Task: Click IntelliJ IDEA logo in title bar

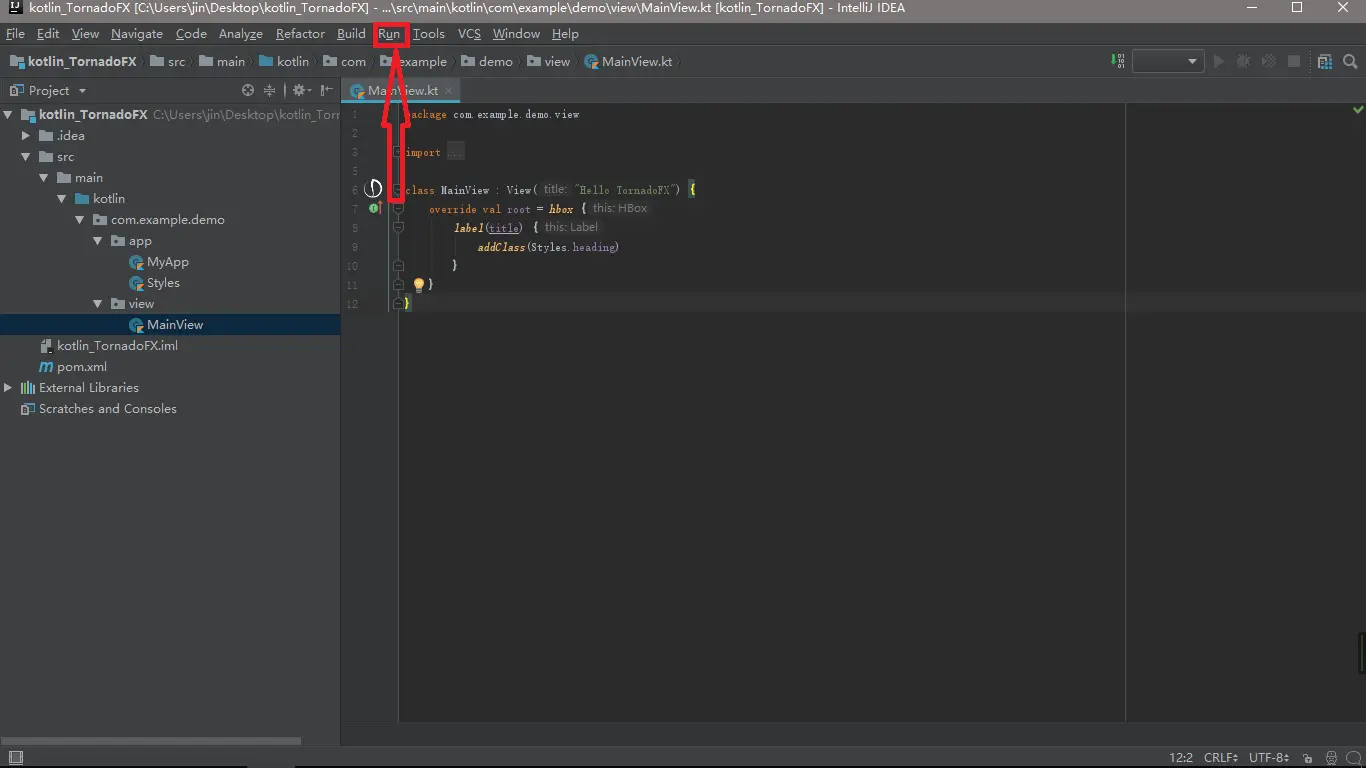Action: pyautogui.click(x=15, y=8)
